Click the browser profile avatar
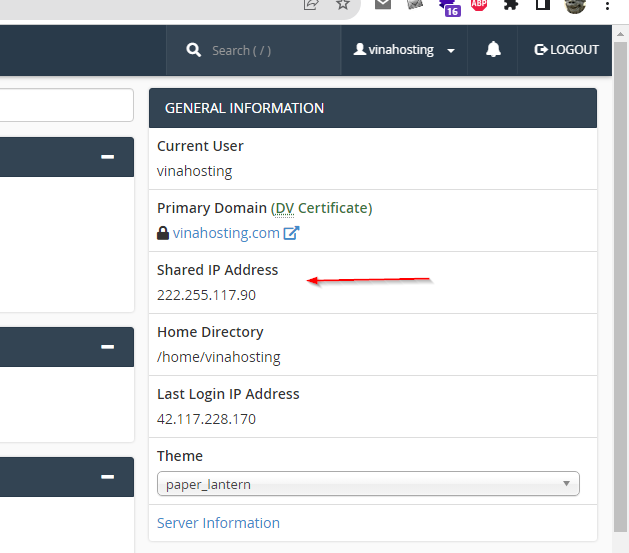Screen dimensions: 629x553 click(575, 5)
